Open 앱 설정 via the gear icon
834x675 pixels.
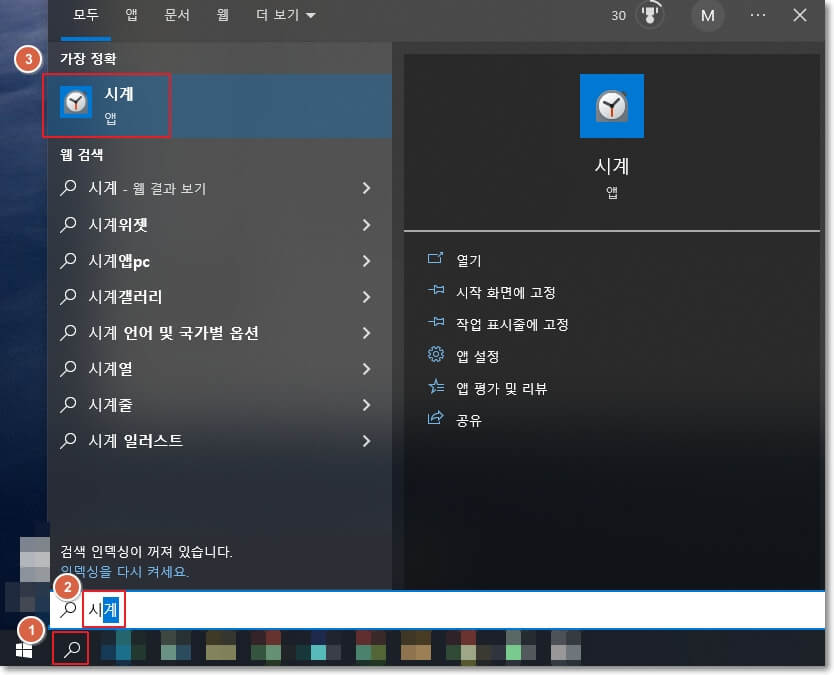pyautogui.click(x=434, y=356)
